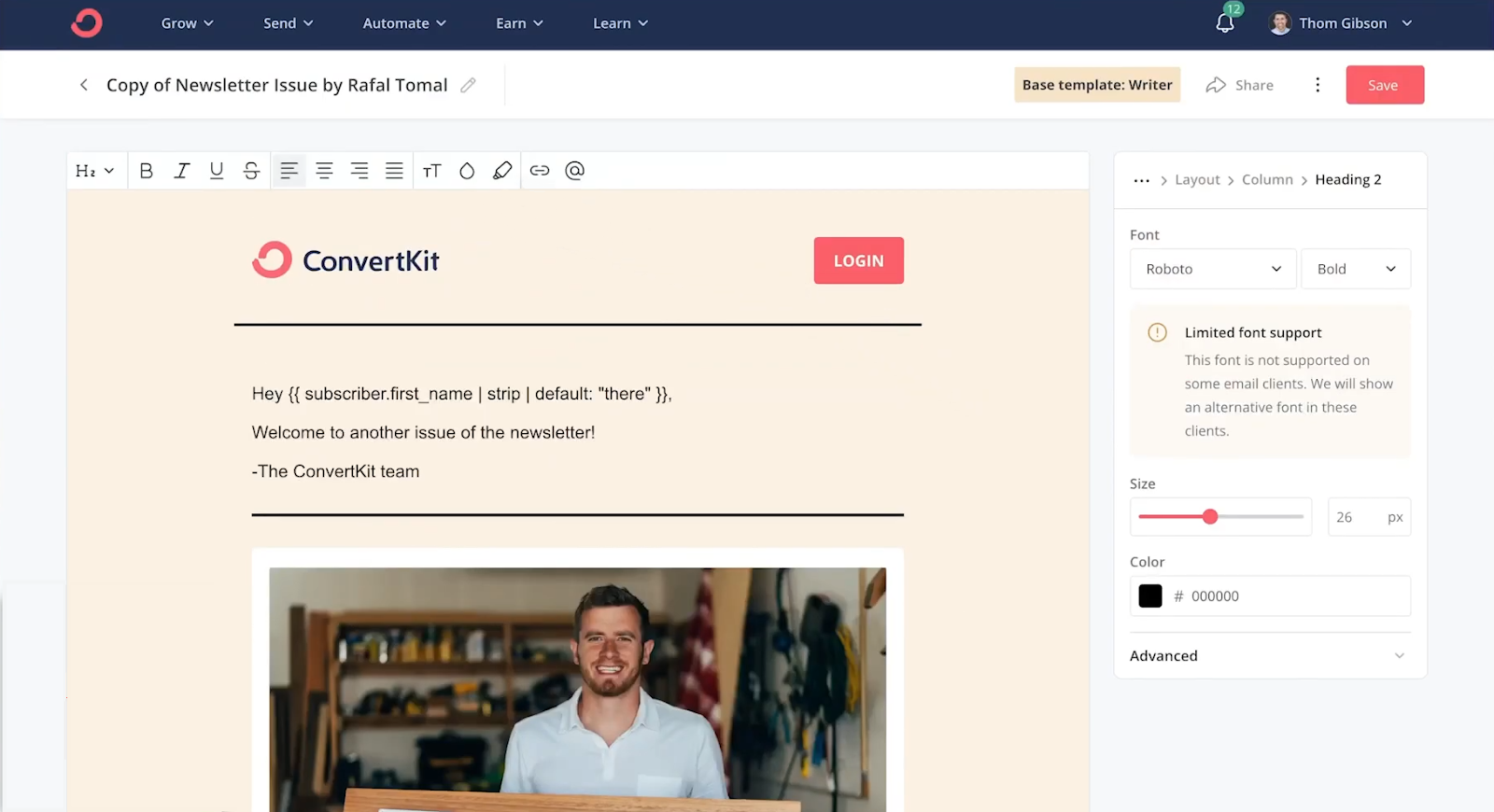Toggle strikethrough formatting
The width and height of the screenshot is (1494, 812).
point(251,171)
